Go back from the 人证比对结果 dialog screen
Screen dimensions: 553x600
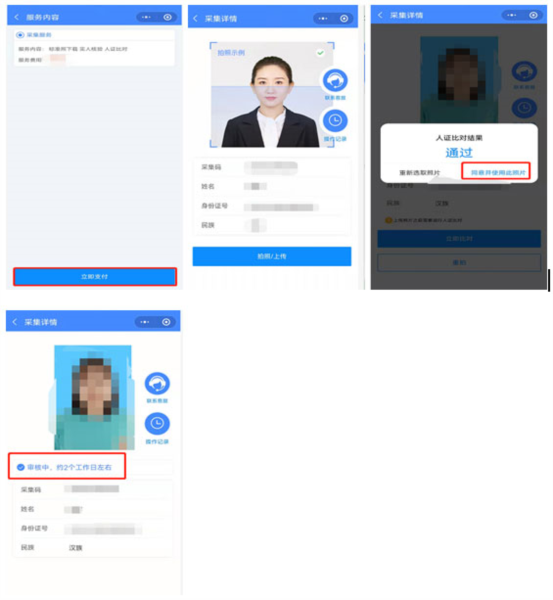coord(380,15)
